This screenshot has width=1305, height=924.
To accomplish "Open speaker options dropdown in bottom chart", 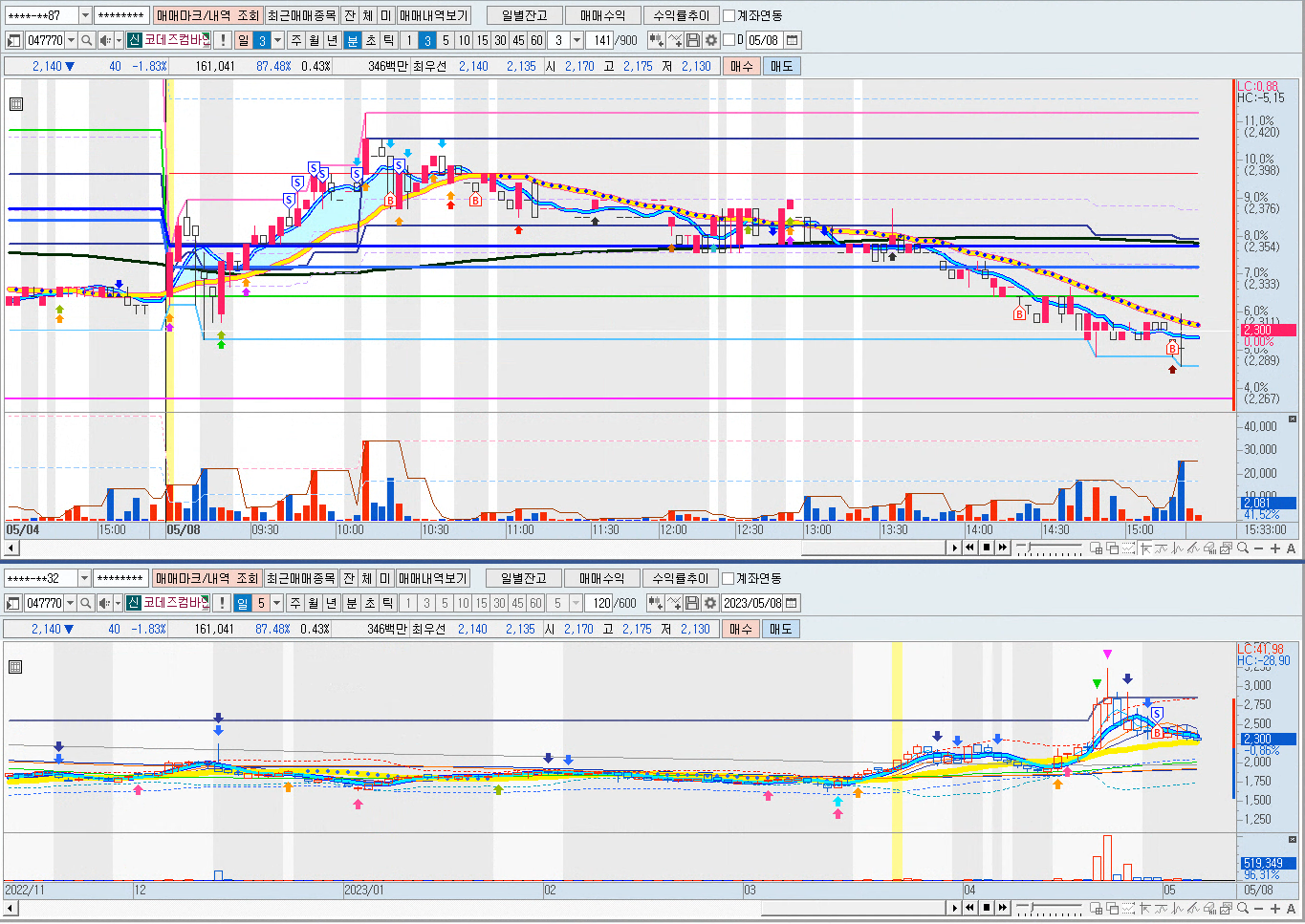I will click(x=118, y=603).
